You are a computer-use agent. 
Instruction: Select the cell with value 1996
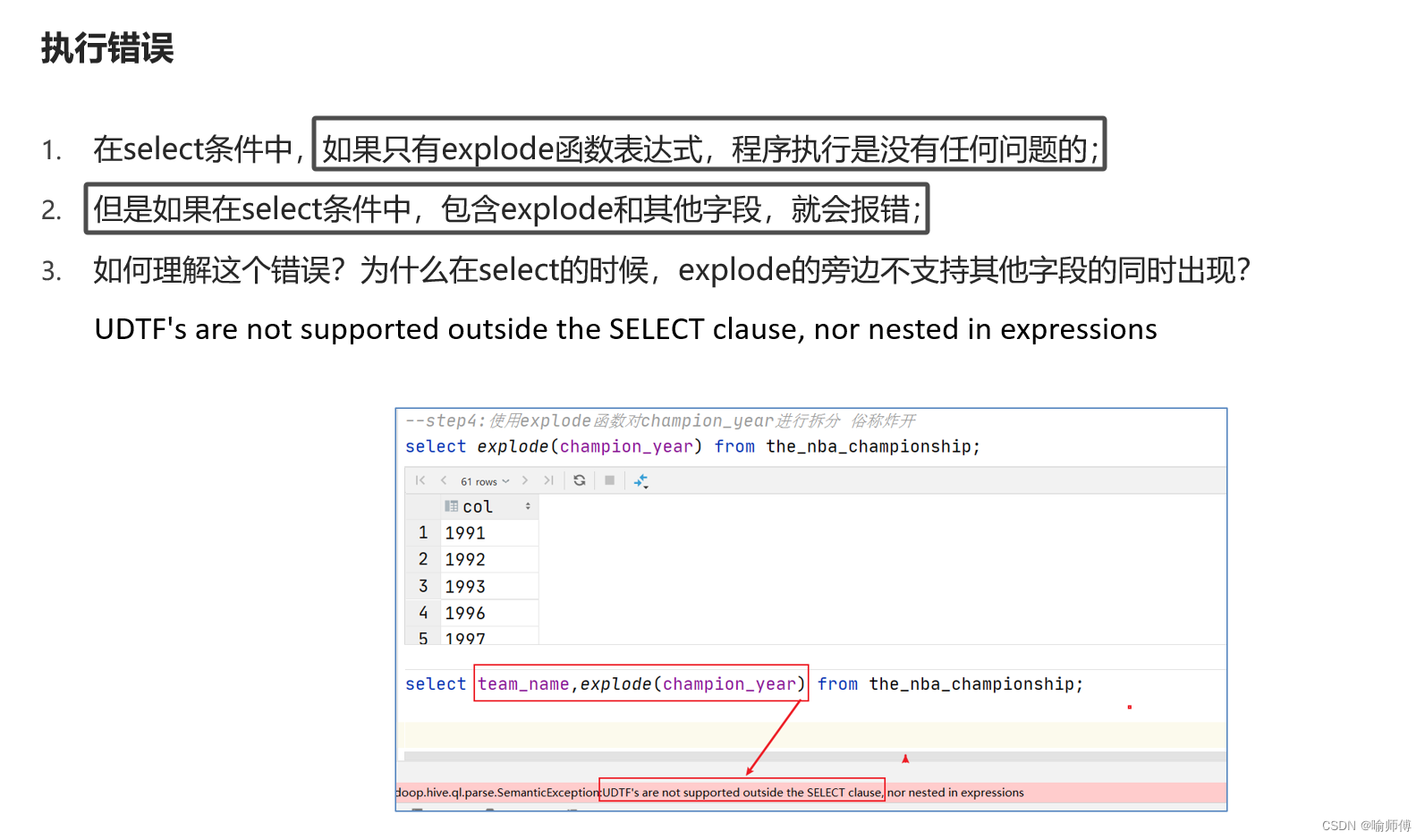pyautogui.click(x=489, y=614)
